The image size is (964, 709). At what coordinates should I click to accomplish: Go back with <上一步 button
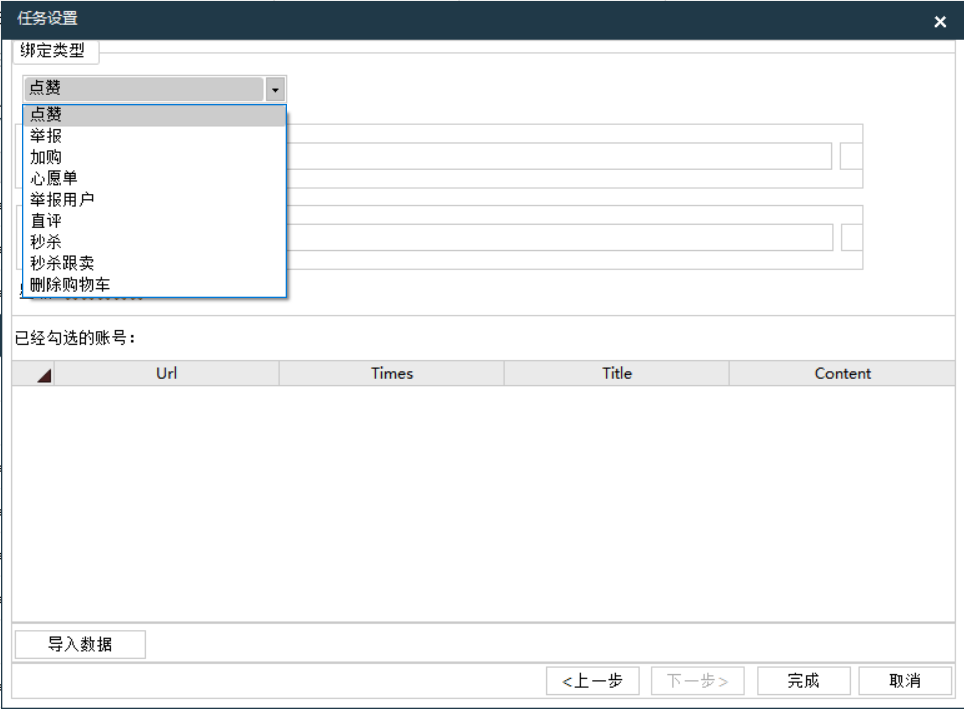tap(593, 681)
